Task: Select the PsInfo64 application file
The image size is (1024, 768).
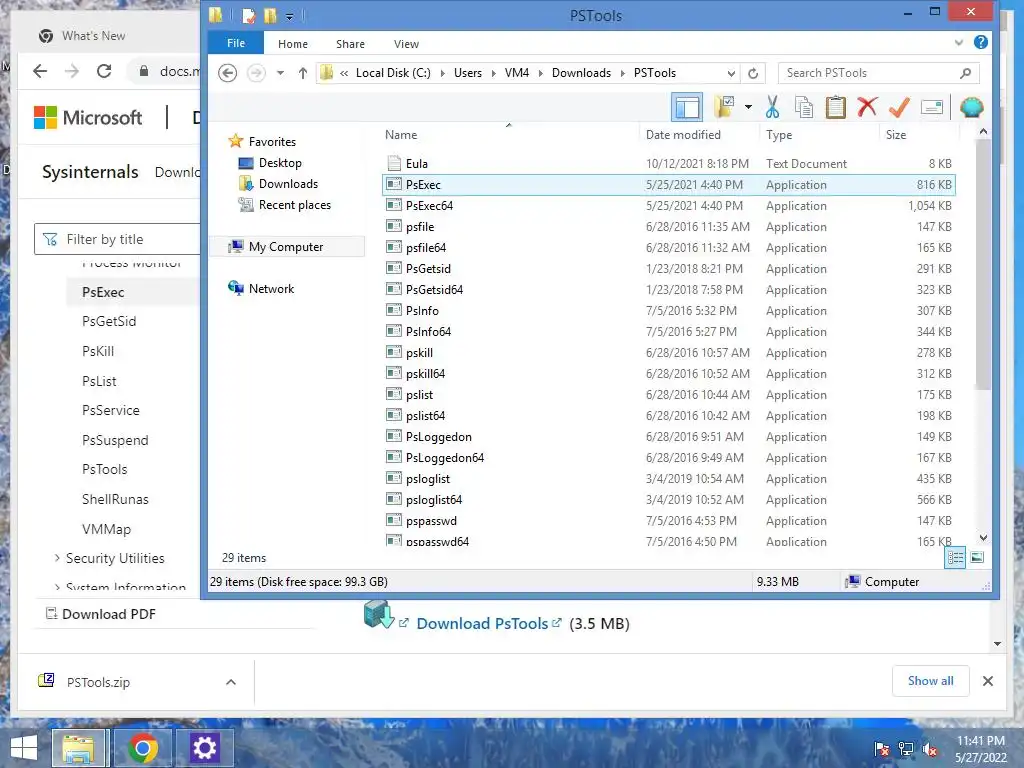Action: (x=668, y=332)
